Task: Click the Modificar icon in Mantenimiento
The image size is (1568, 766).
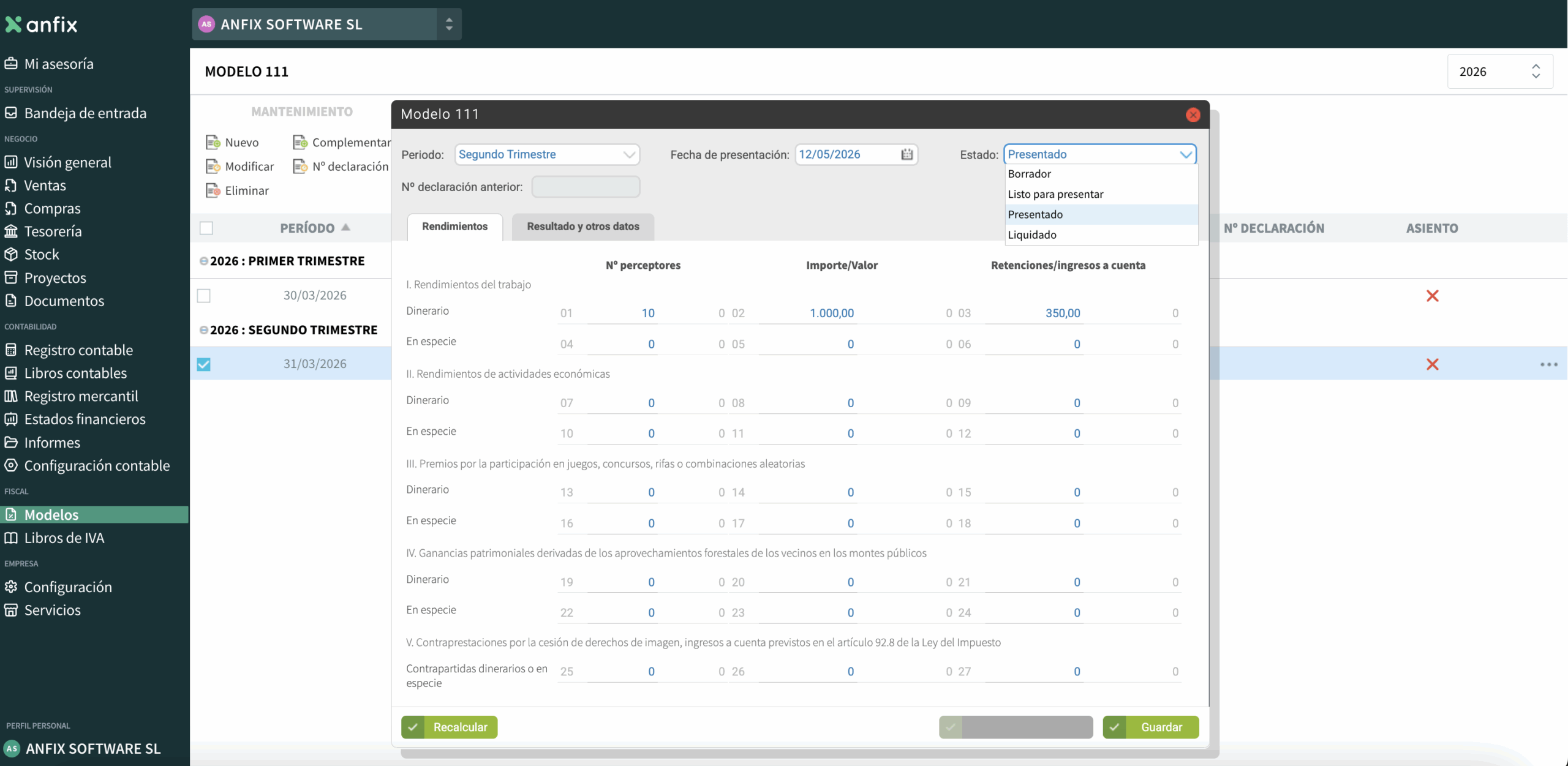Action: point(213,167)
